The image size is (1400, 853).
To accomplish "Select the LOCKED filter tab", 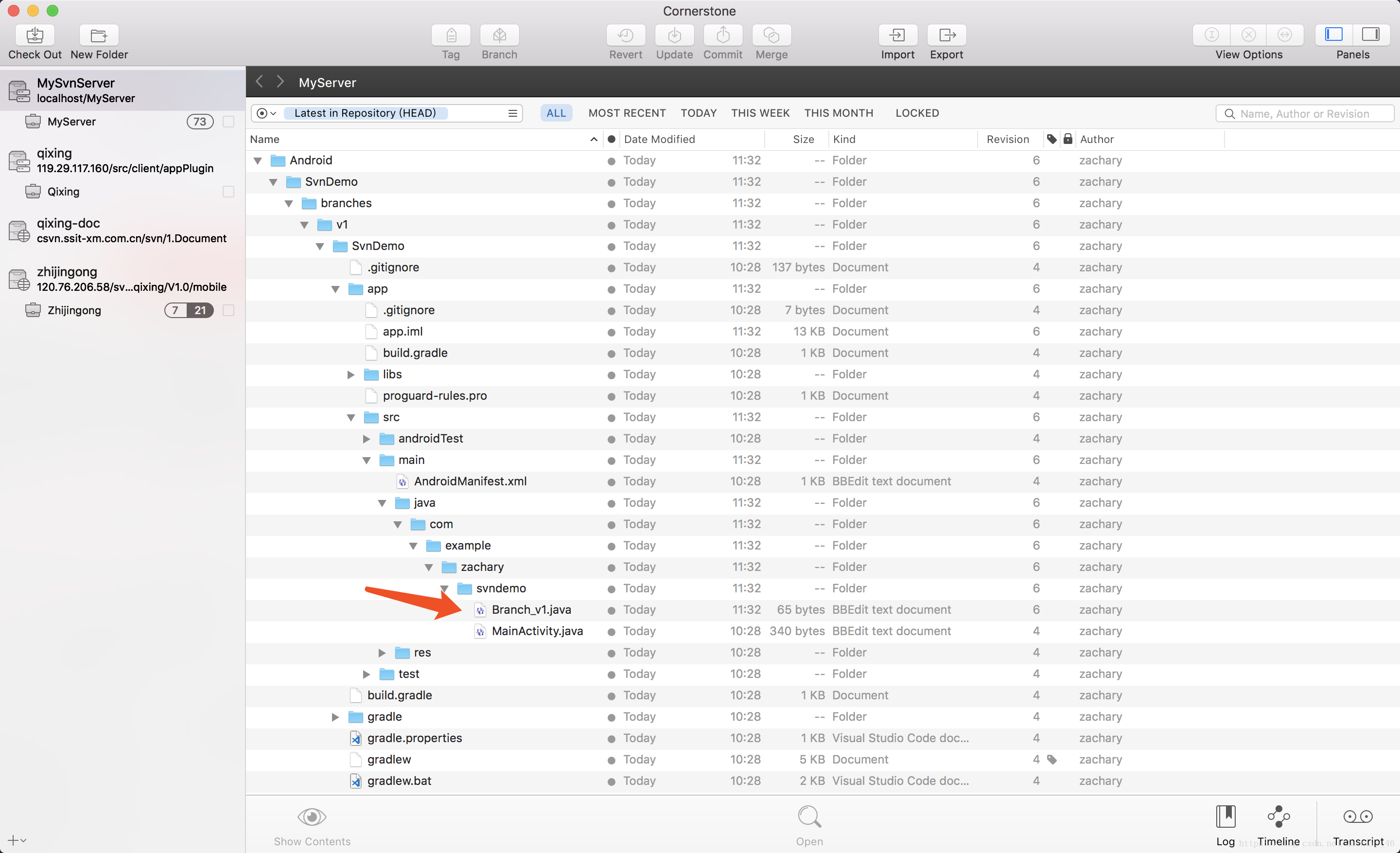I will coord(917,113).
